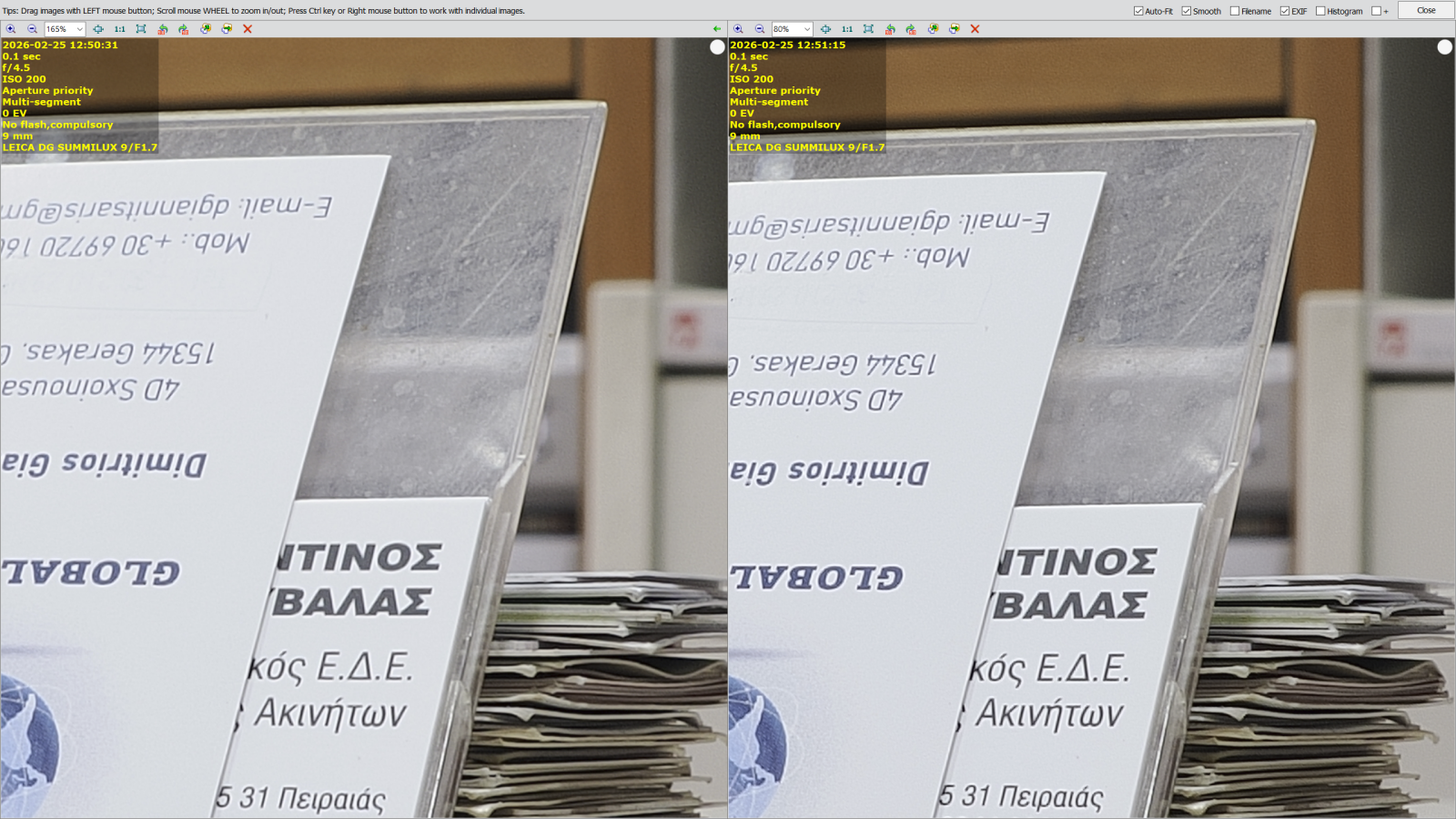Select the Zoom Out magnifier on left toolbar

[32, 30]
